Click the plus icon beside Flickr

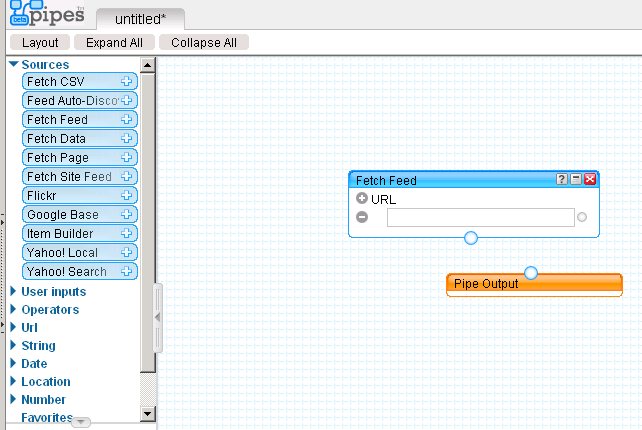127,196
